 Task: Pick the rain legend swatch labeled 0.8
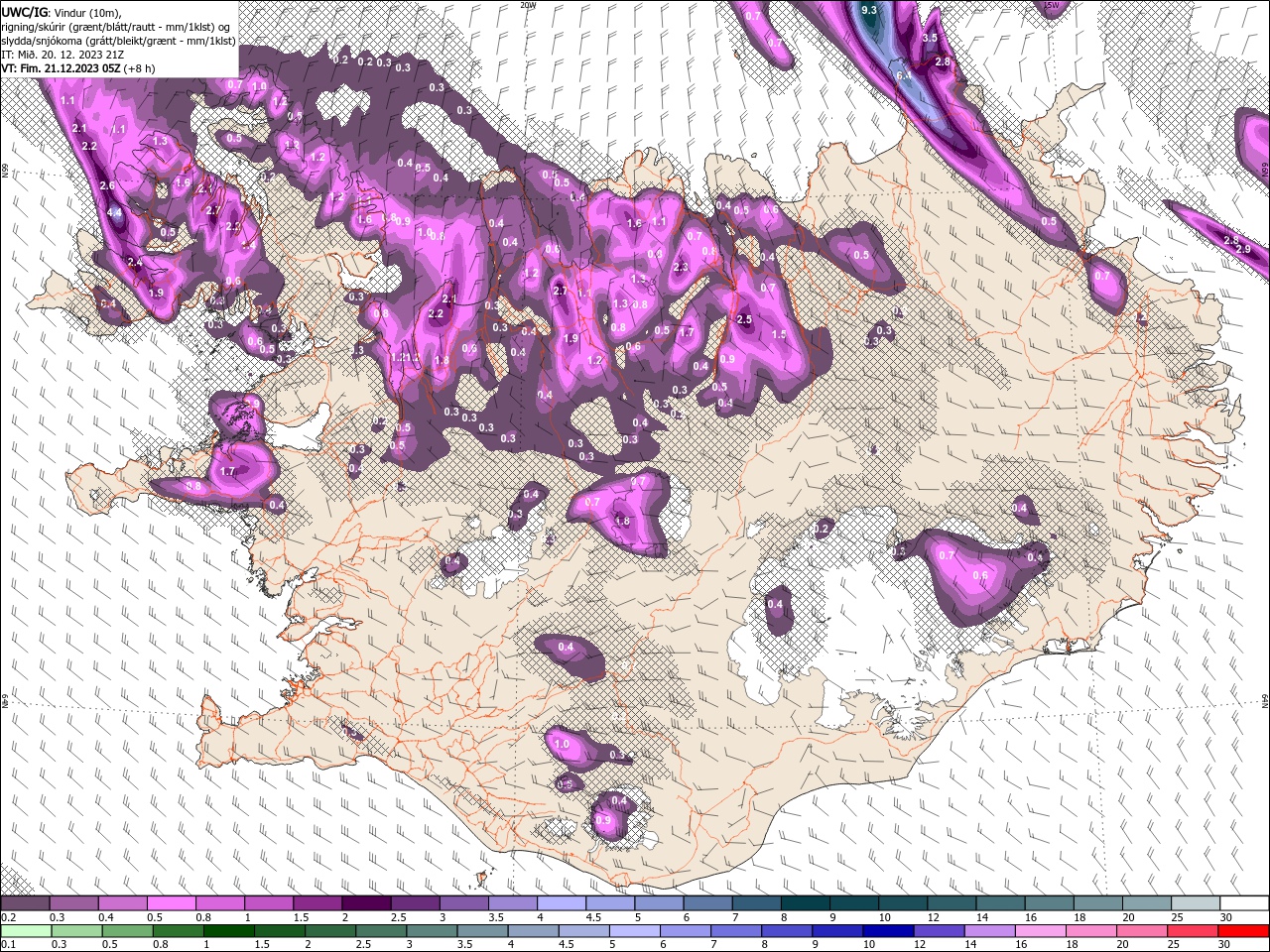click(x=179, y=930)
